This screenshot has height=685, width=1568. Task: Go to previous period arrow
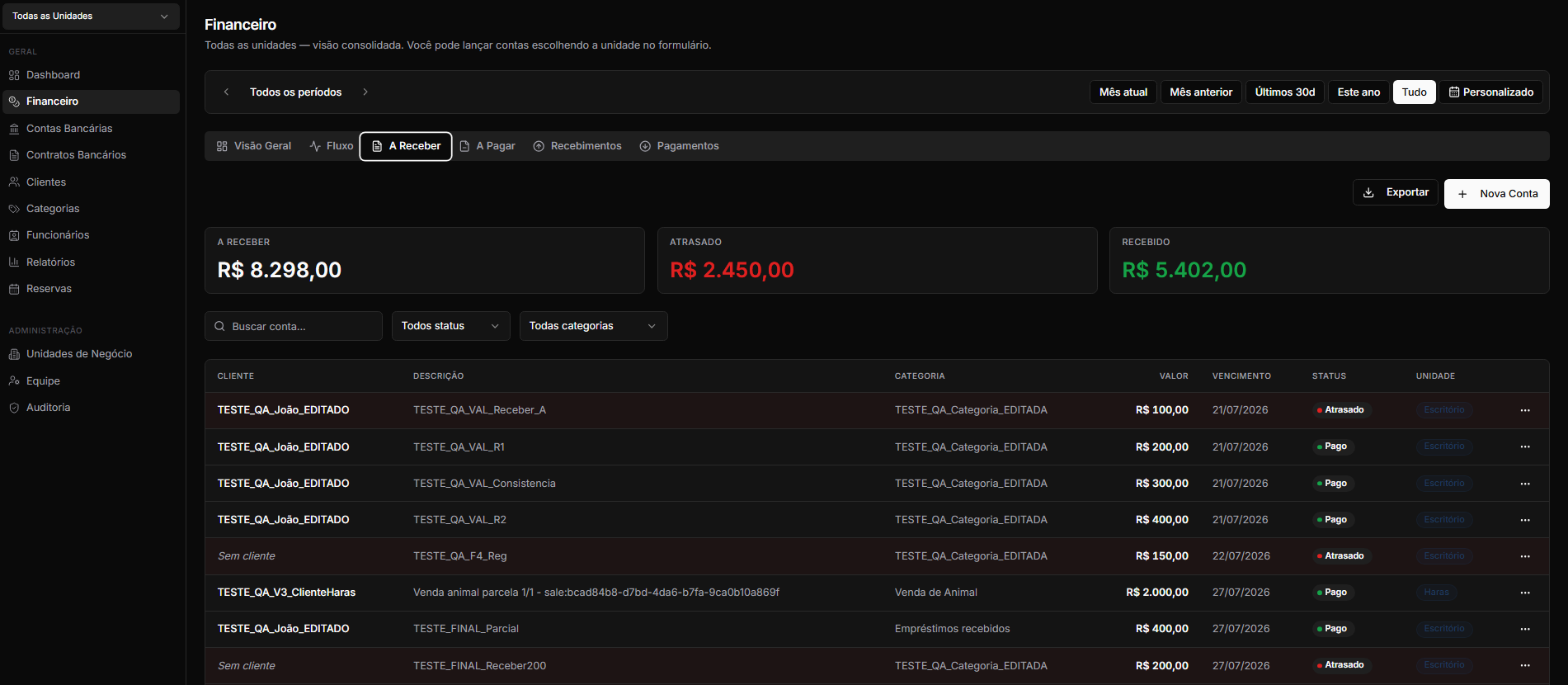pos(226,92)
